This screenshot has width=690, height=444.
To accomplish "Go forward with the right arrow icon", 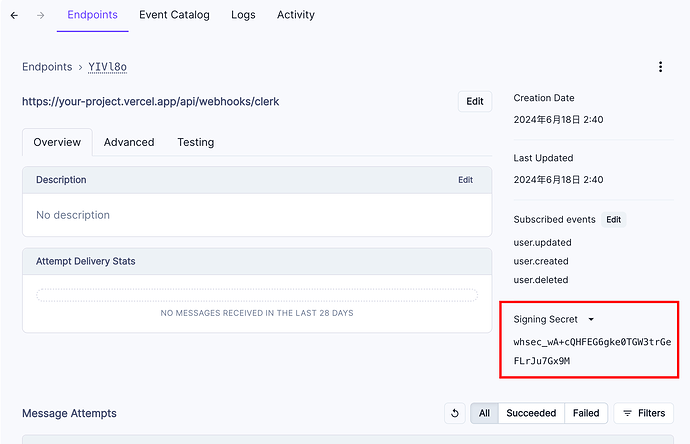I will (x=40, y=15).
